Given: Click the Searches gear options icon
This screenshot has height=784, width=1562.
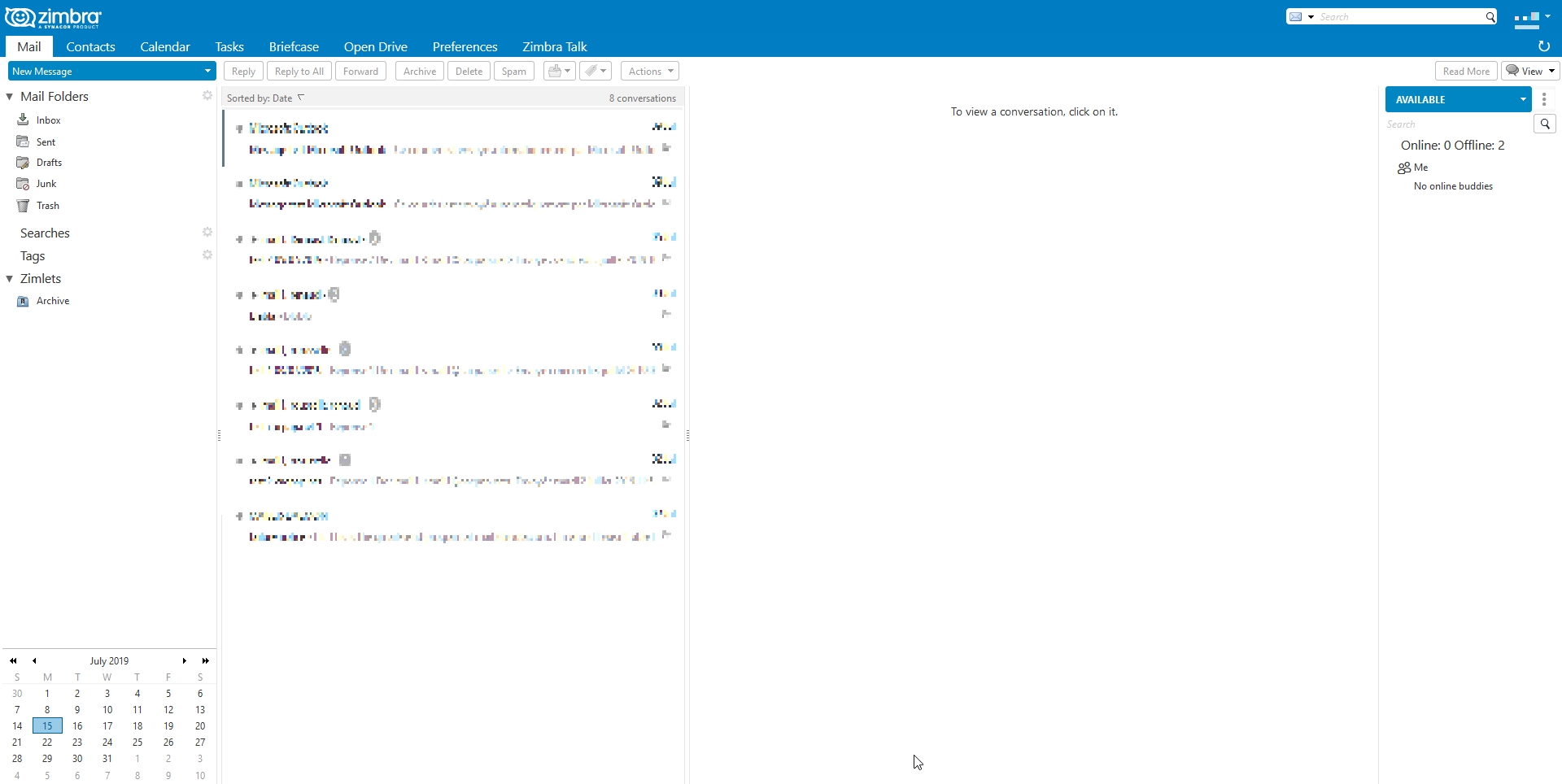Looking at the screenshot, I should (x=207, y=233).
